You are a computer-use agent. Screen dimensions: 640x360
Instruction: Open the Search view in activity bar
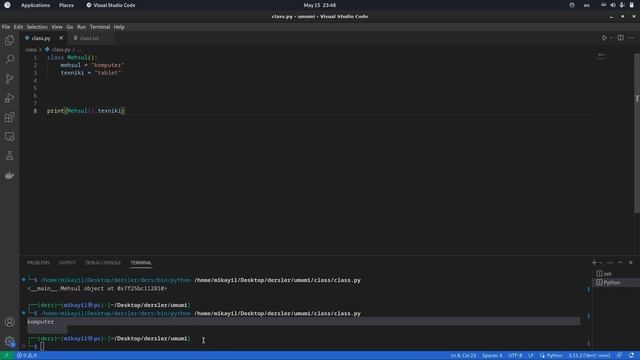coord(9,59)
